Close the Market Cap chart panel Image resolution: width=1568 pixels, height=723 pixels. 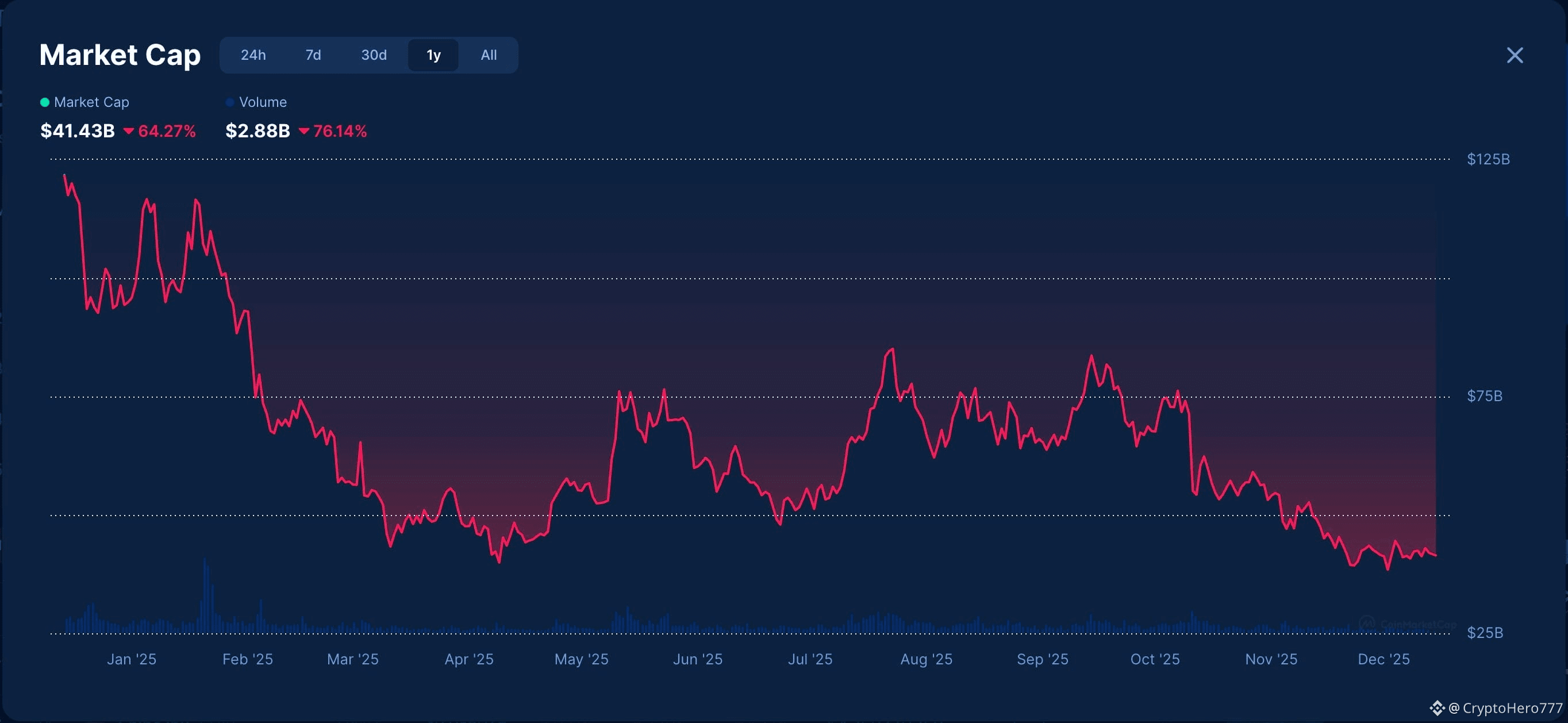tap(1515, 55)
